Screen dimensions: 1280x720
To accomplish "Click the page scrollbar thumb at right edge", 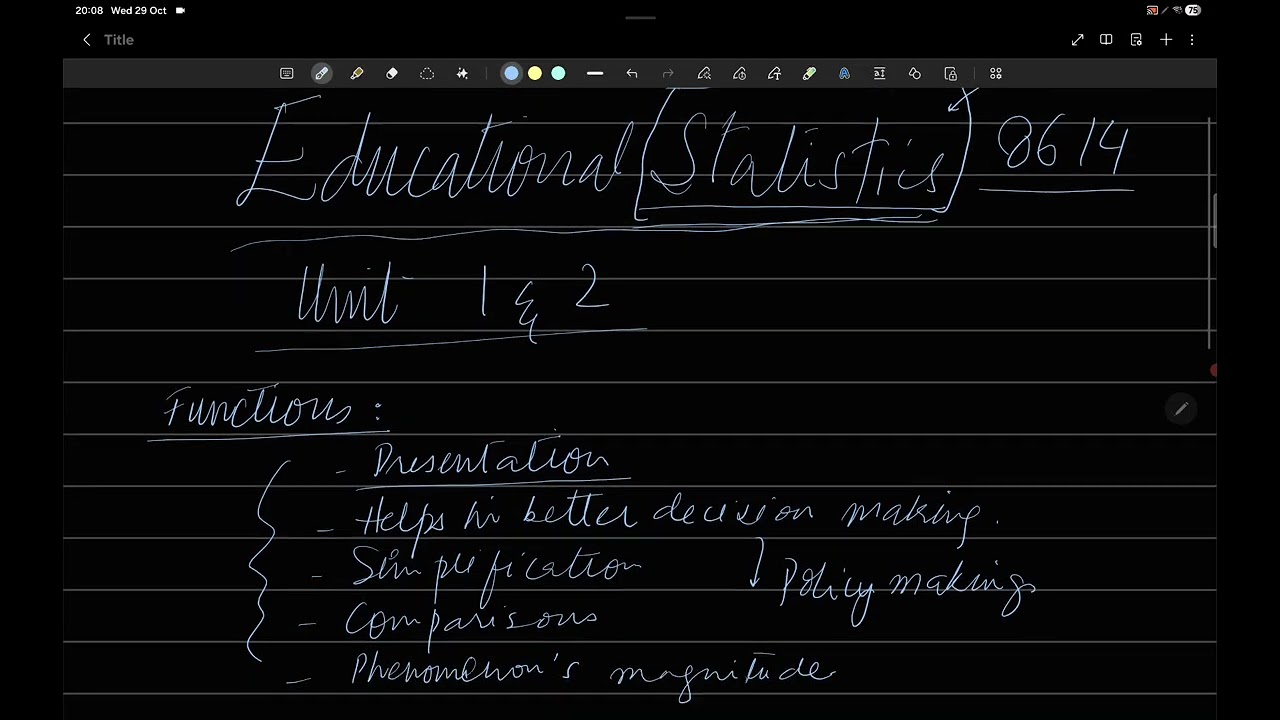I will coord(1214,220).
